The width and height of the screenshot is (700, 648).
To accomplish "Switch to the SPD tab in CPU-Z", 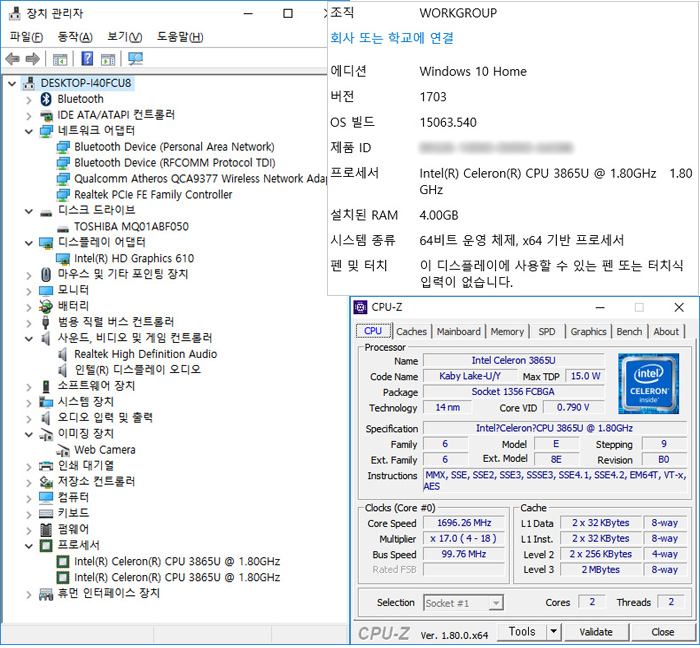I will (x=546, y=332).
